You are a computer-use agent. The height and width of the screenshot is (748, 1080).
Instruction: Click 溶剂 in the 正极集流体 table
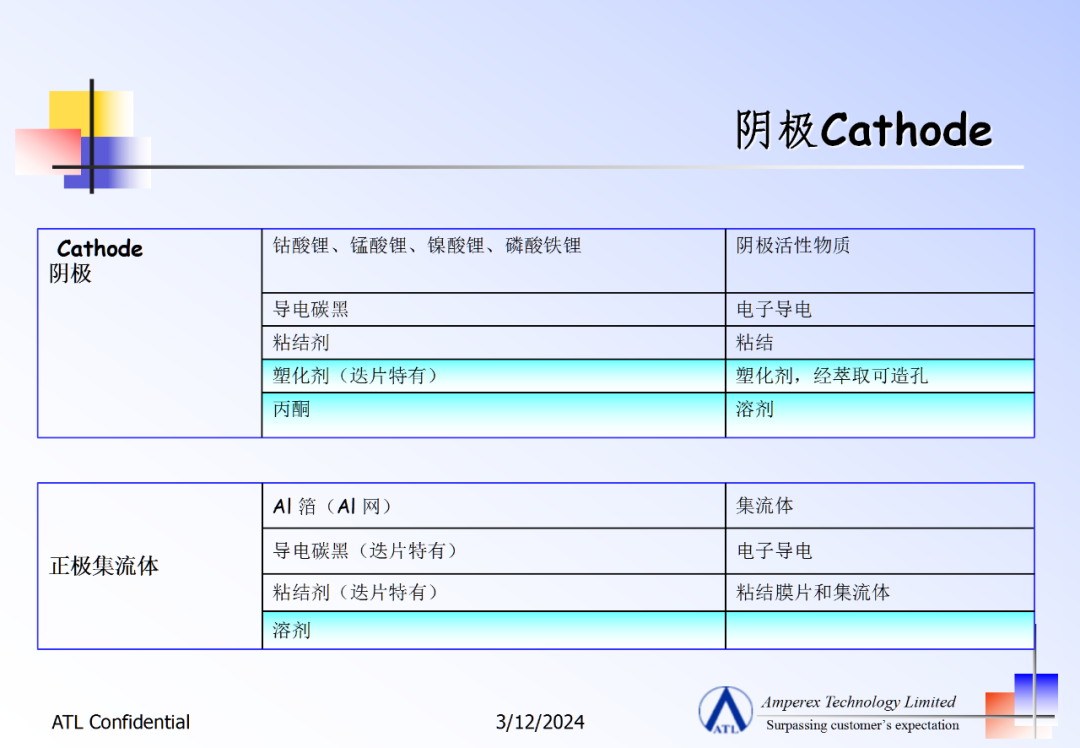[493, 630]
